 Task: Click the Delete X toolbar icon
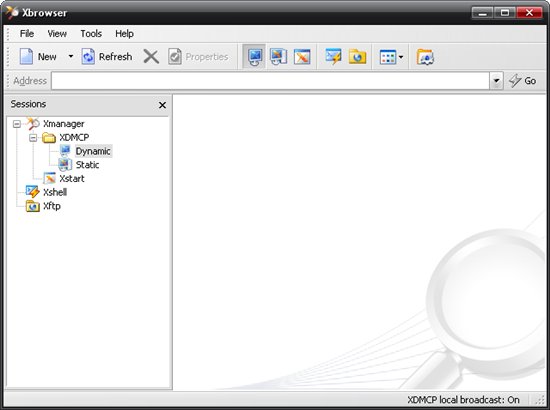tap(151, 56)
